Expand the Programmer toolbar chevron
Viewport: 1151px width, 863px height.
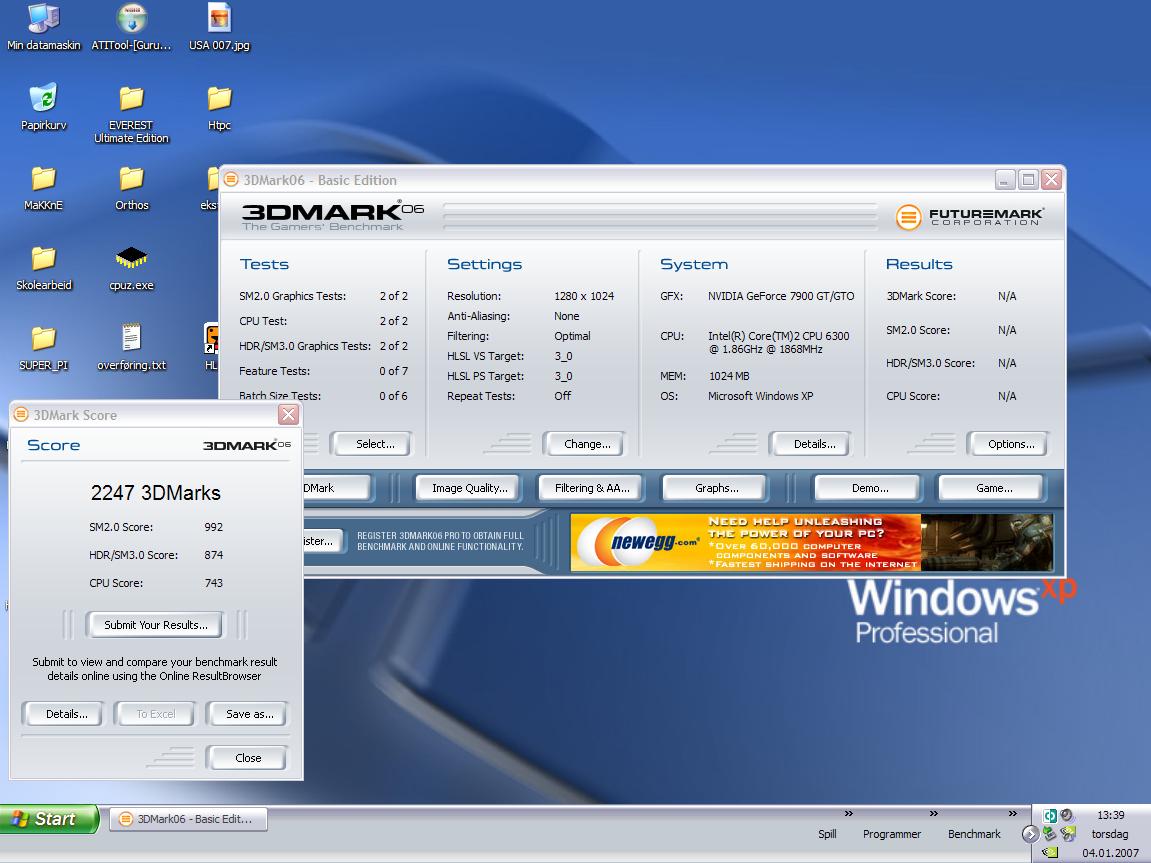(x=934, y=813)
